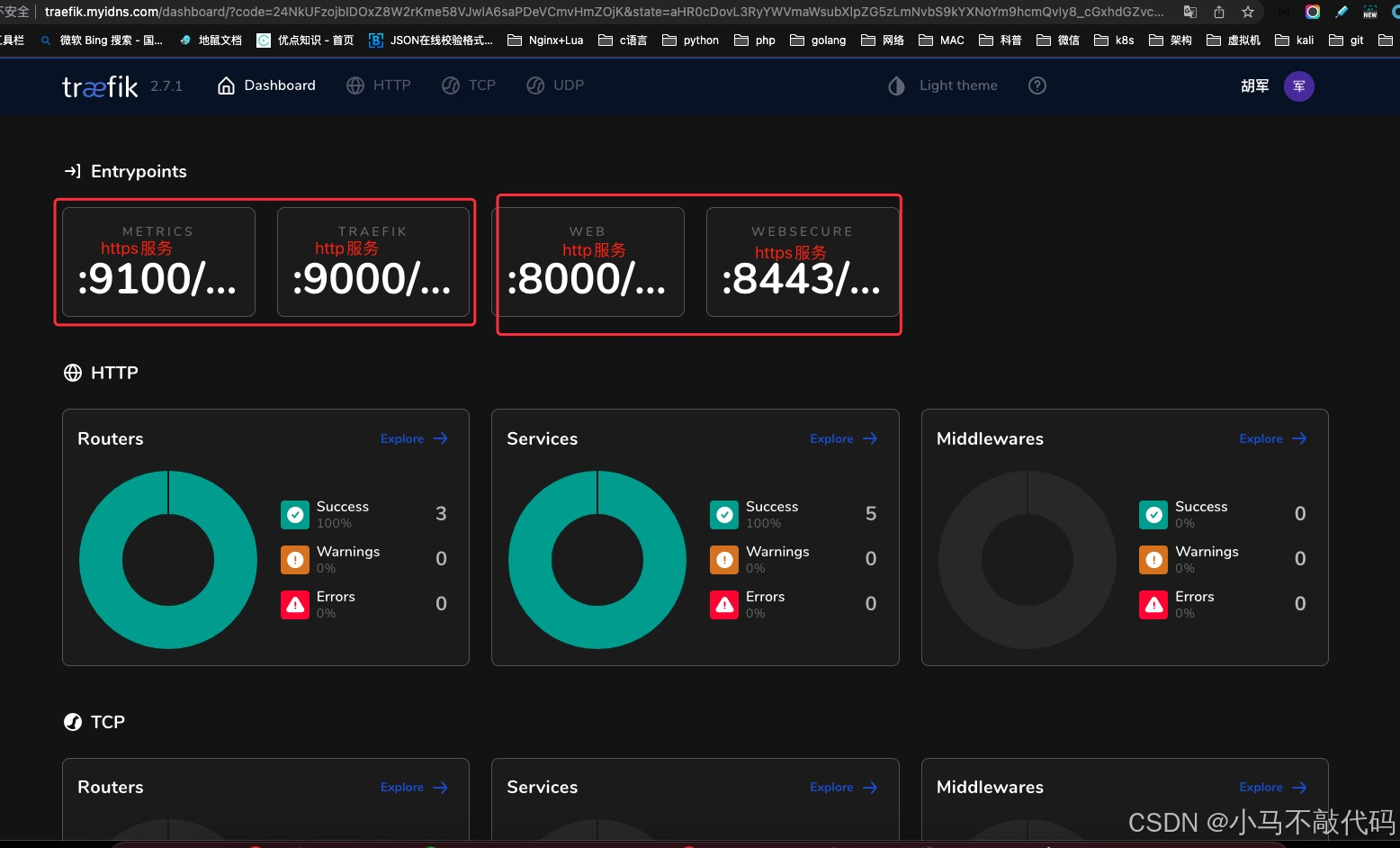Open the Nginx+Lua bookmark folder
Viewport: 1400px width, 848px height.
pos(545,41)
